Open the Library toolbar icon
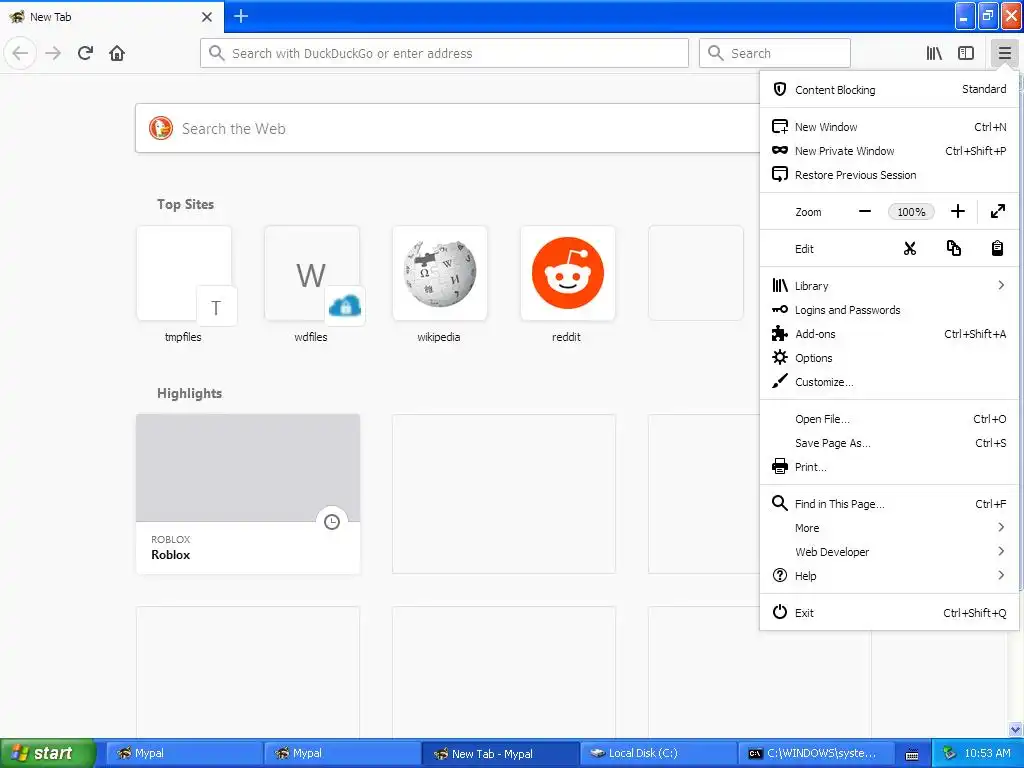The image size is (1024, 768). (x=934, y=53)
